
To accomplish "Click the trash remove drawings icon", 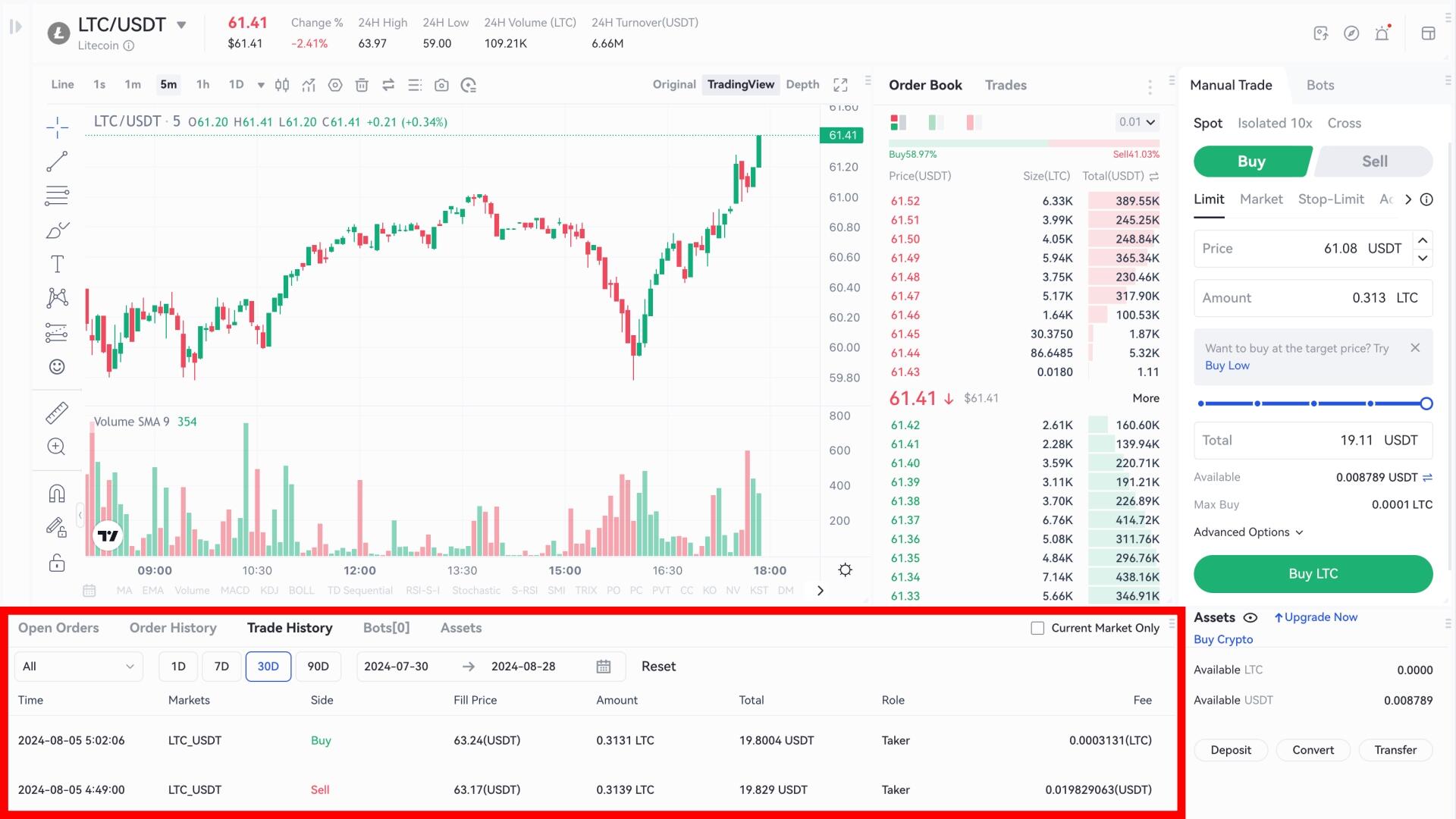I will pos(362,85).
